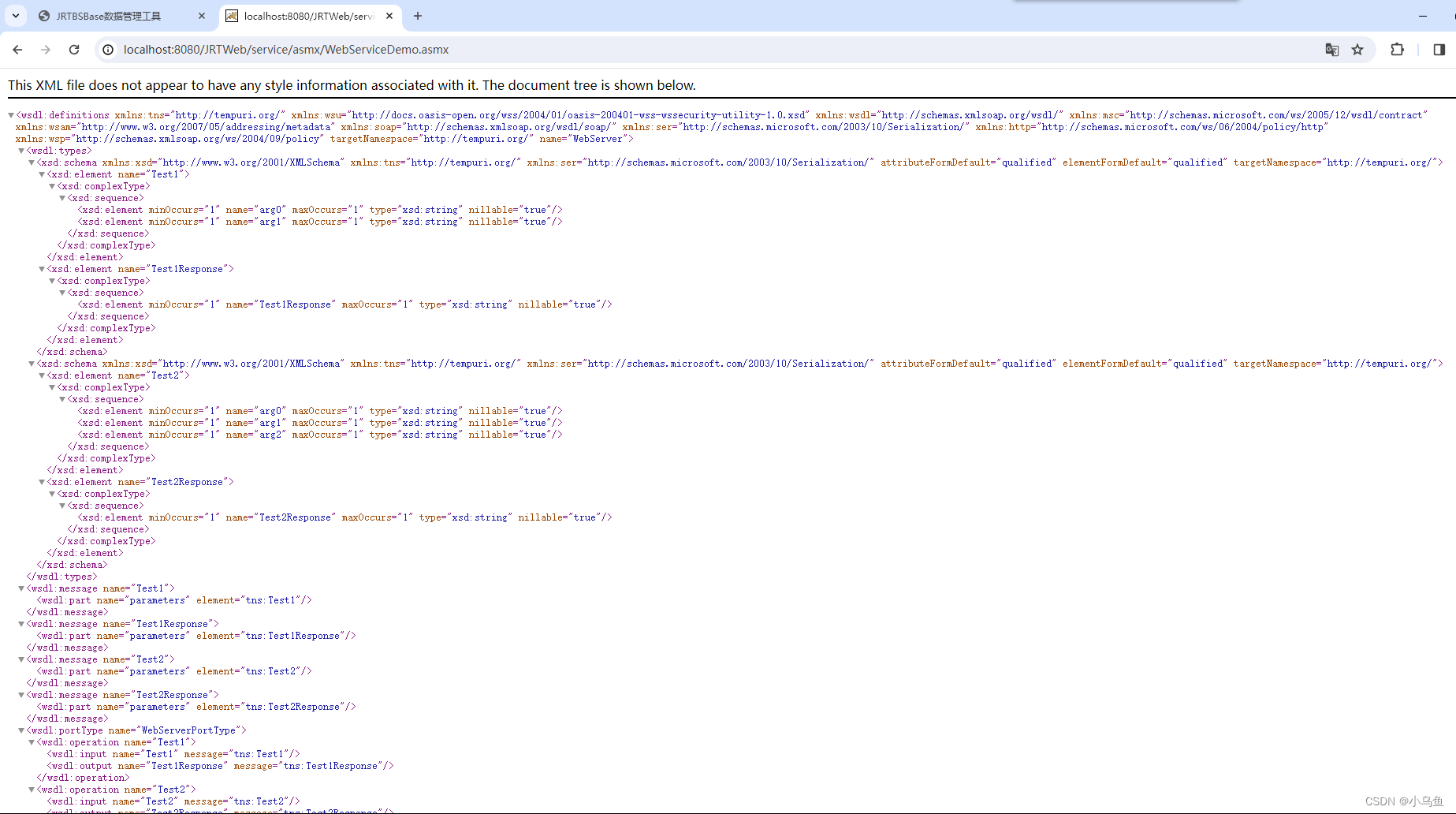Screen dimensions: 1456x814
Task: Close the JRTBSBase tab
Action: pyautogui.click(x=202, y=16)
